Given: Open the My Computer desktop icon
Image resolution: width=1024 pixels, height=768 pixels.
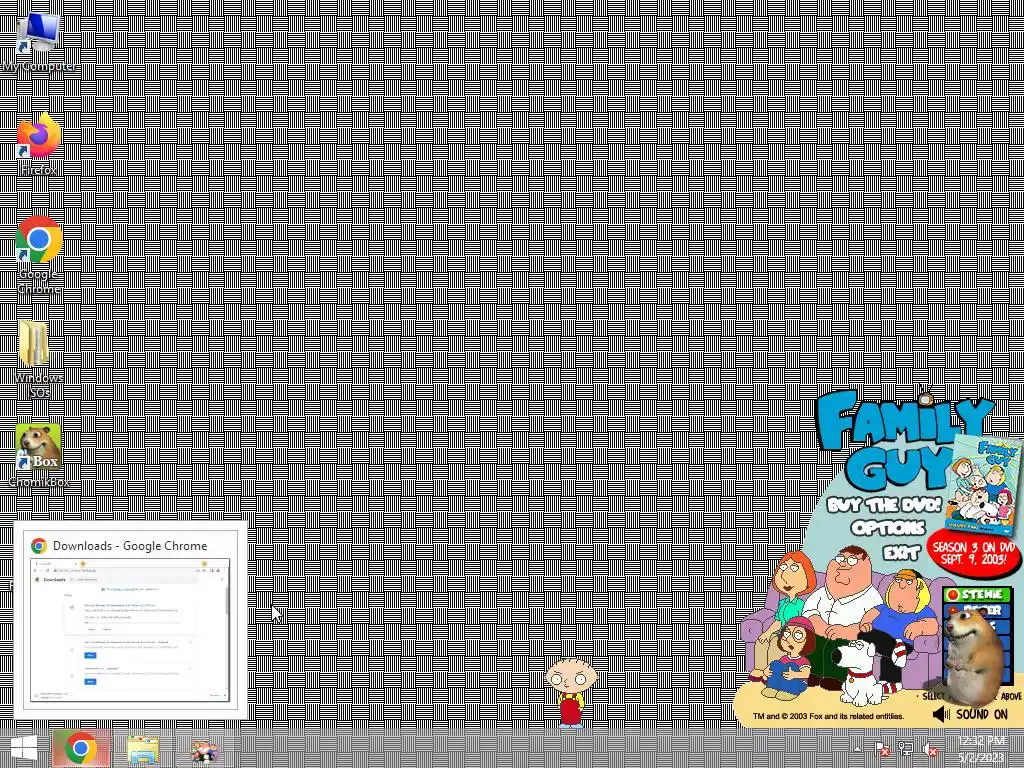Looking at the screenshot, I should pyautogui.click(x=39, y=39).
